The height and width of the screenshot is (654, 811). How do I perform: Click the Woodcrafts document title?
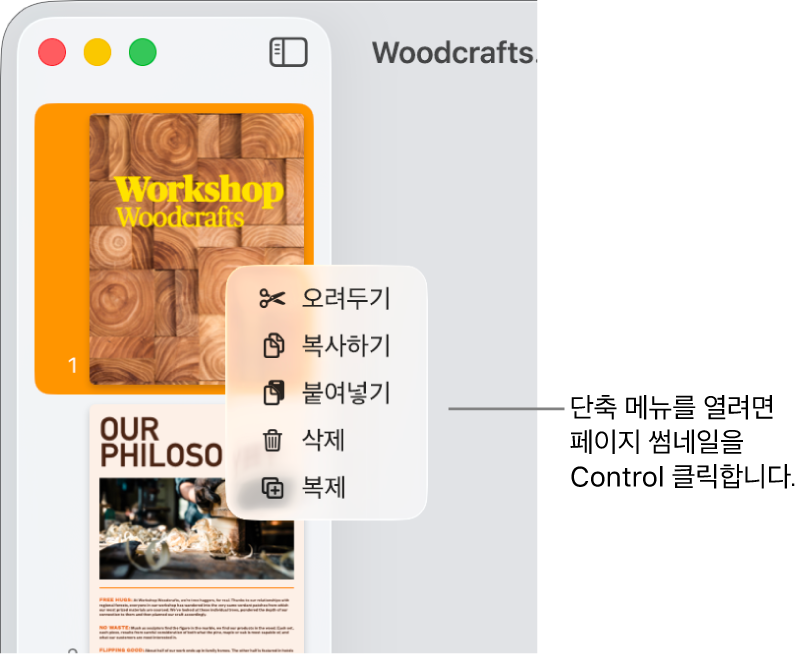point(454,53)
